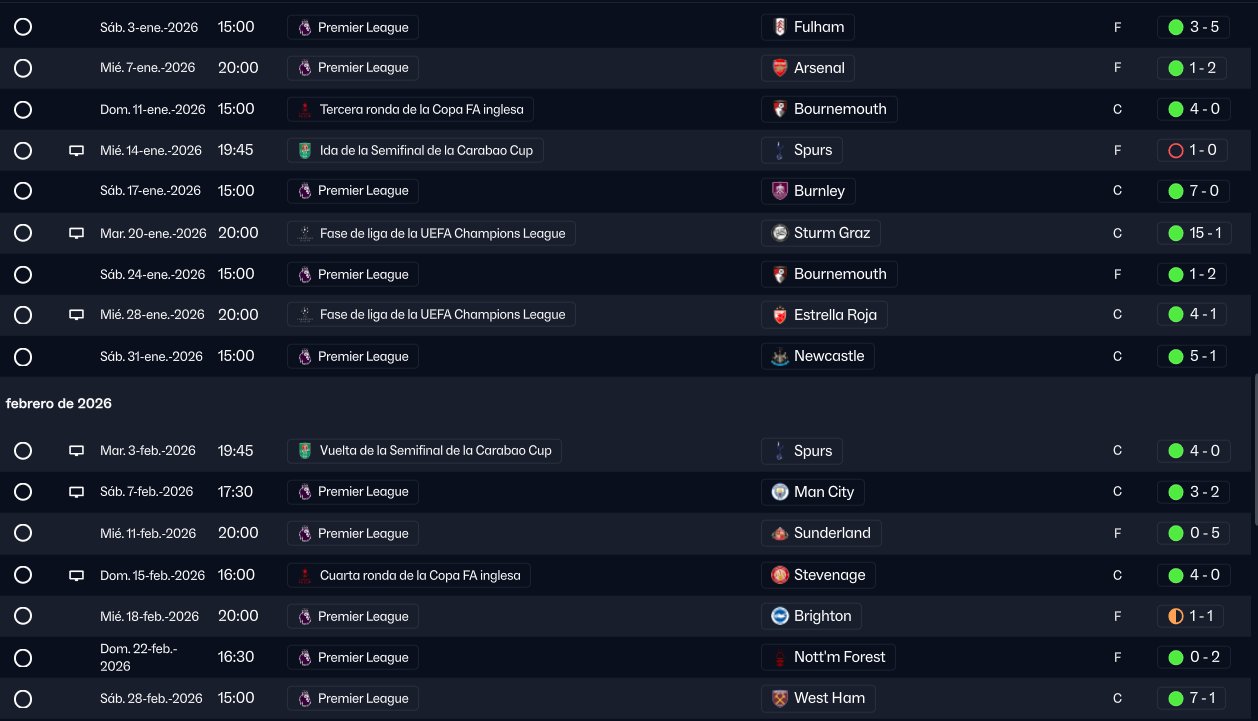Screen dimensions: 1258x721
Task: Click the half-orange draw indicator for Brighton match
Action: coord(1175,616)
